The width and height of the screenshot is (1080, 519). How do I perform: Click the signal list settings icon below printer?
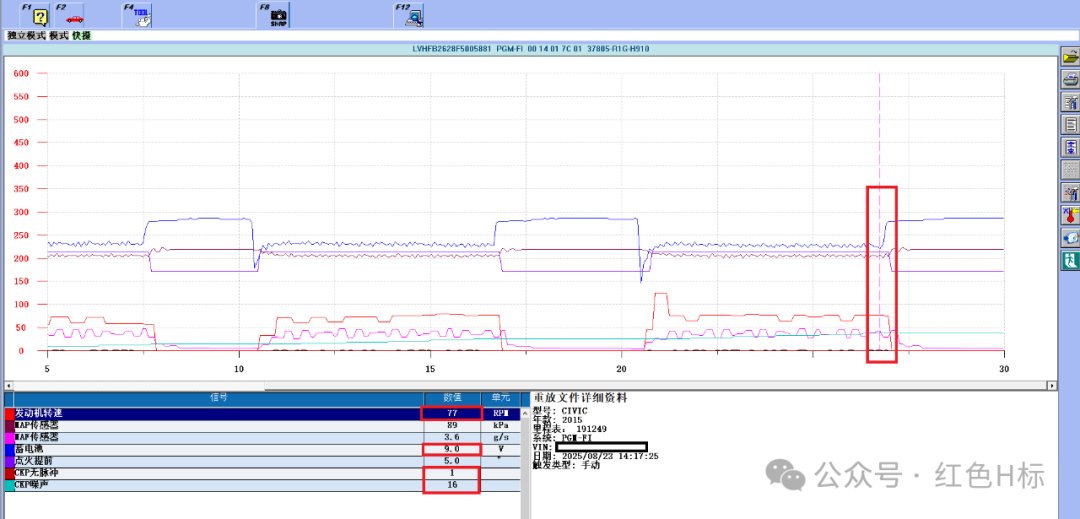coord(1070,103)
